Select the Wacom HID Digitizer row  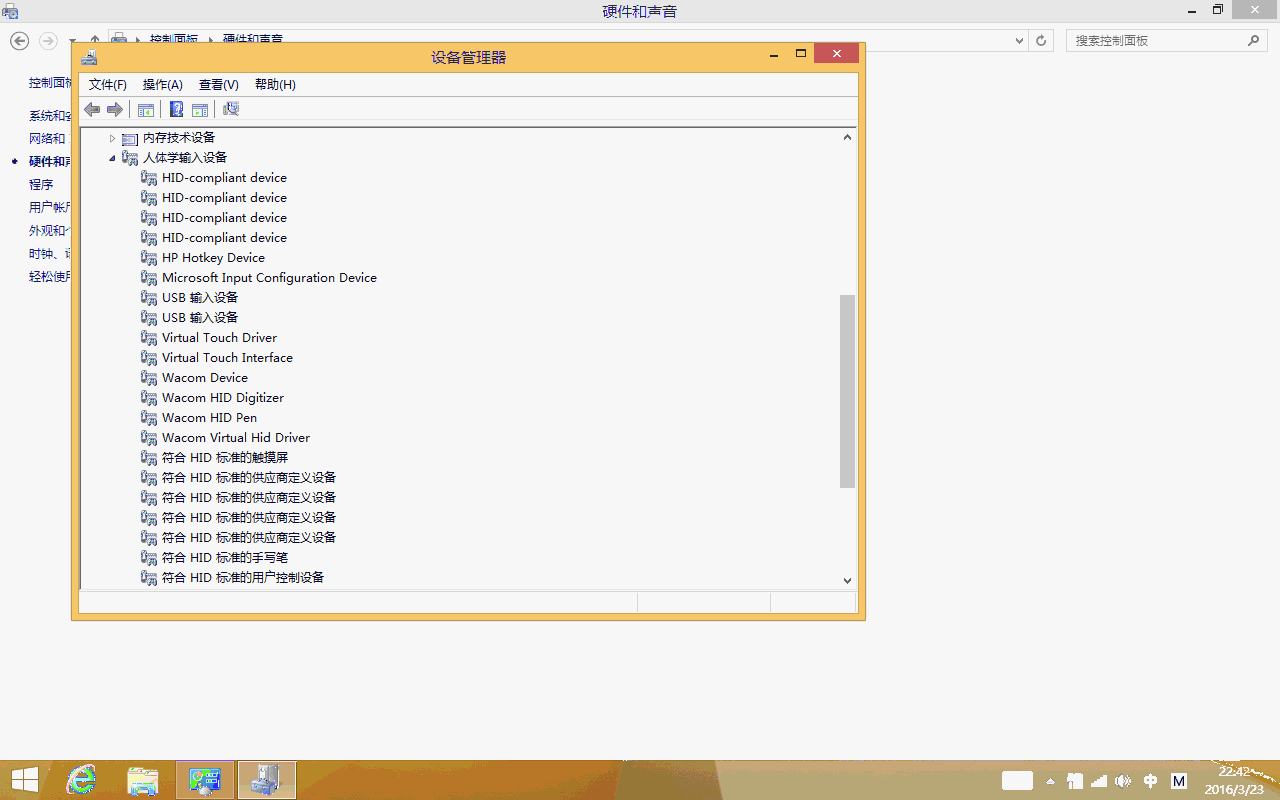[223, 398]
